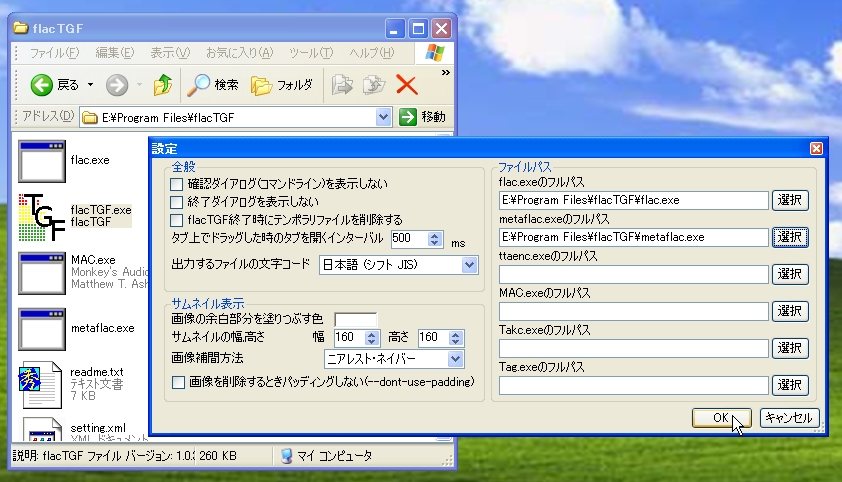This screenshot has height=482, width=842.
Task: Open the View (表示) menu
Action: tap(170, 53)
